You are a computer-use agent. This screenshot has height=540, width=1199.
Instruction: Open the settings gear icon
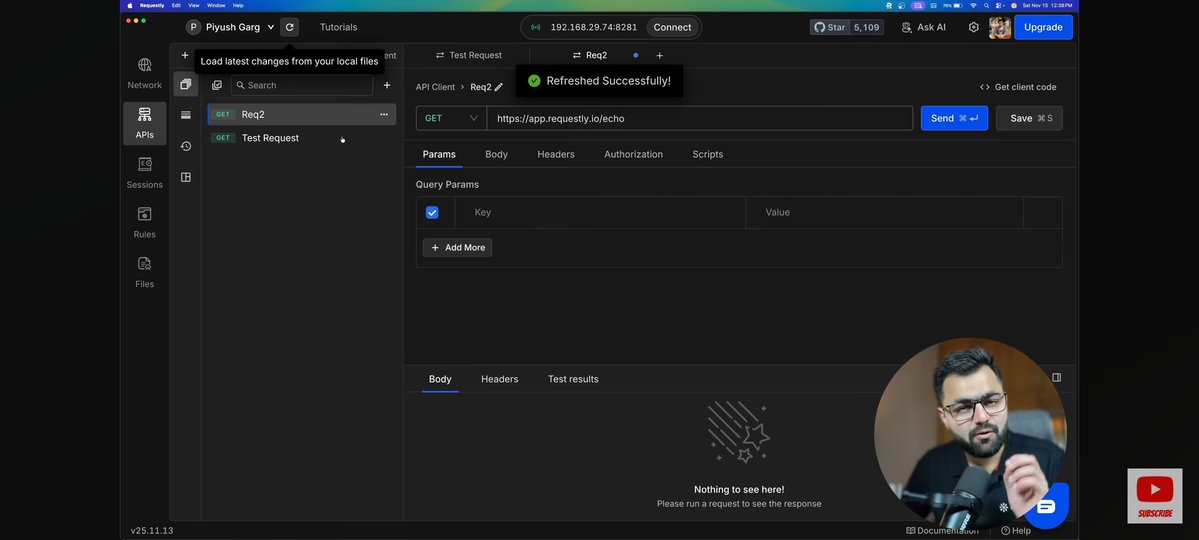[x=973, y=27]
